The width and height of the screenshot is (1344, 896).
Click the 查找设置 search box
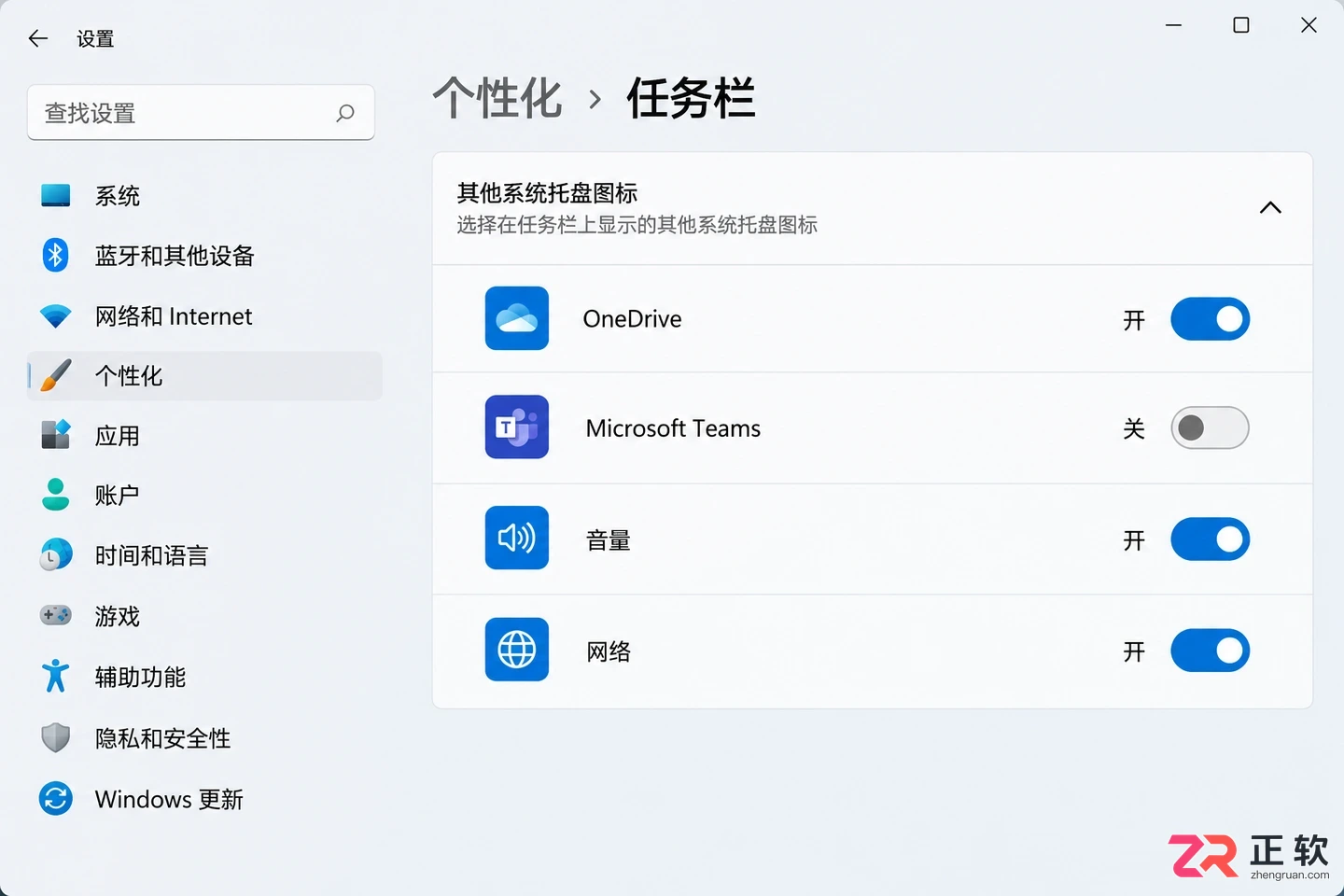point(201,113)
